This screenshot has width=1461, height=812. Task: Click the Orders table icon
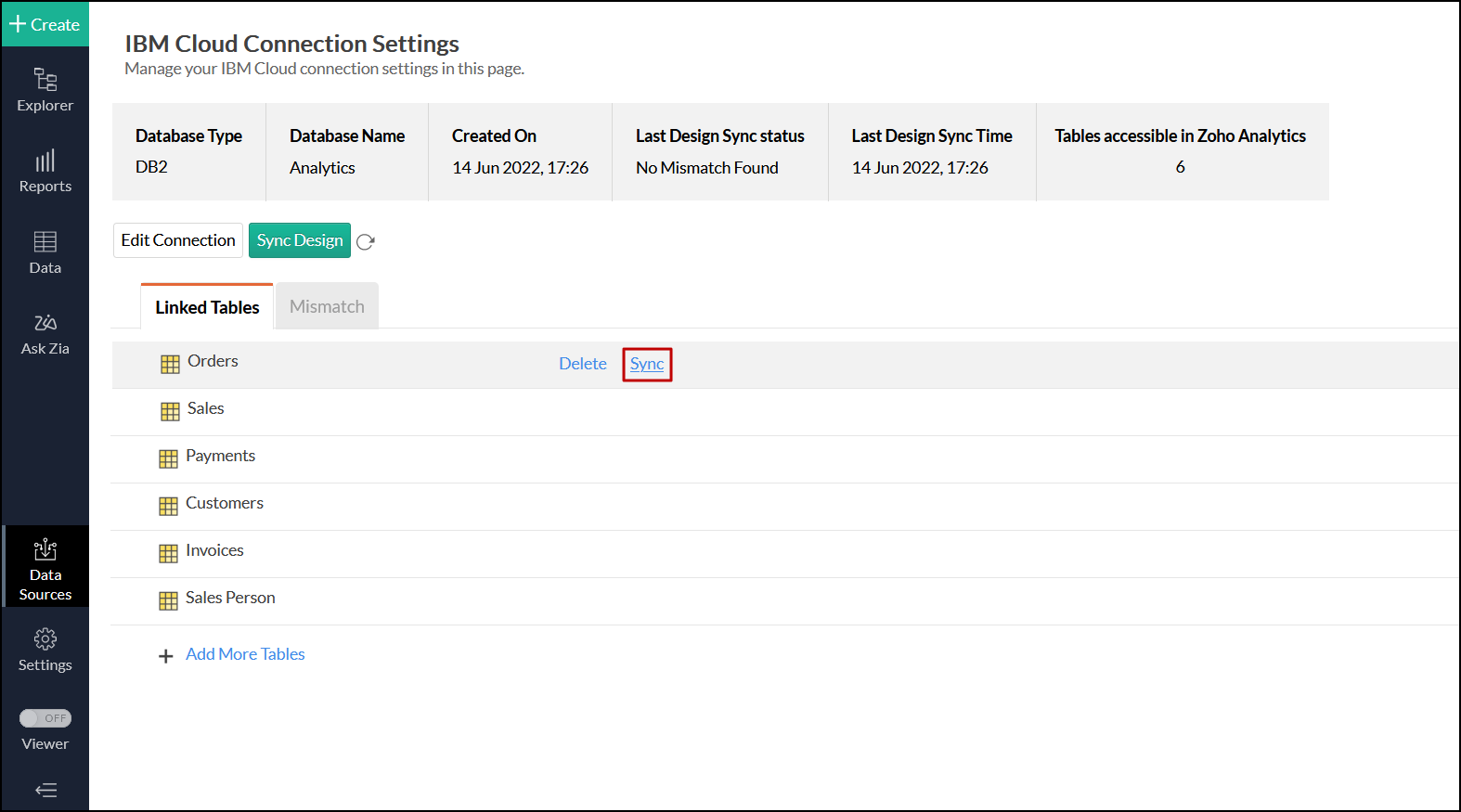tap(170, 364)
